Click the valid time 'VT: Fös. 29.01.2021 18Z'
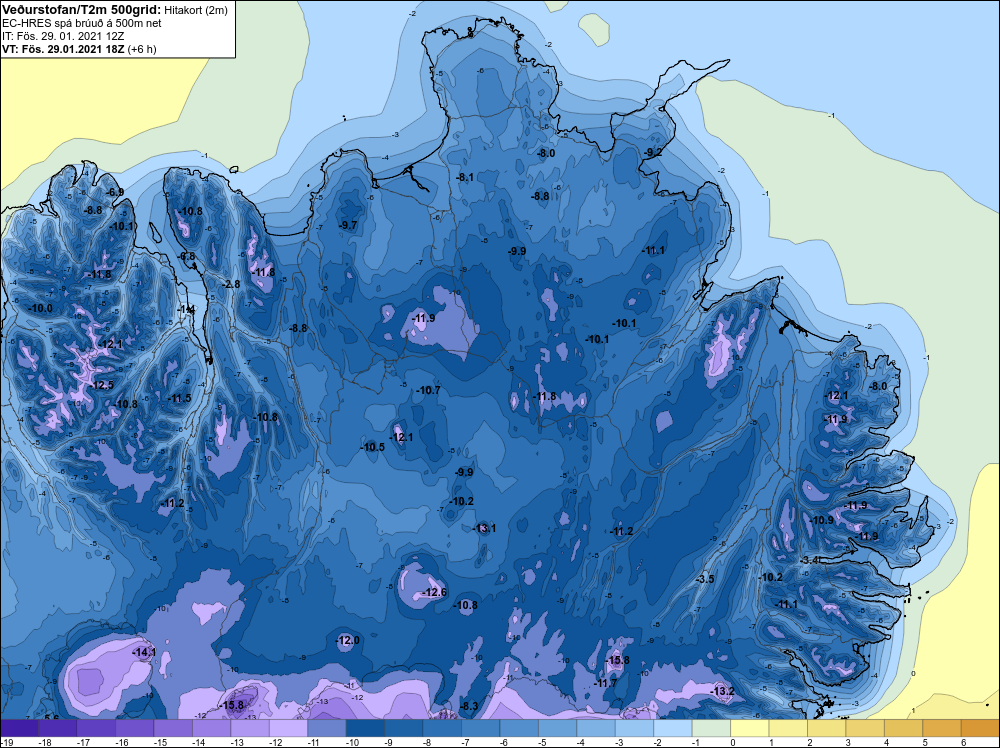This screenshot has height=748, width=1000. tap(63, 48)
